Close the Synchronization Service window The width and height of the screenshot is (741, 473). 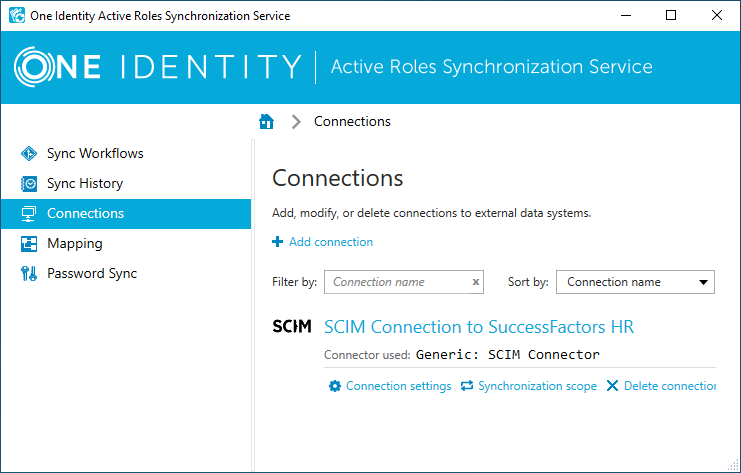(x=716, y=16)
